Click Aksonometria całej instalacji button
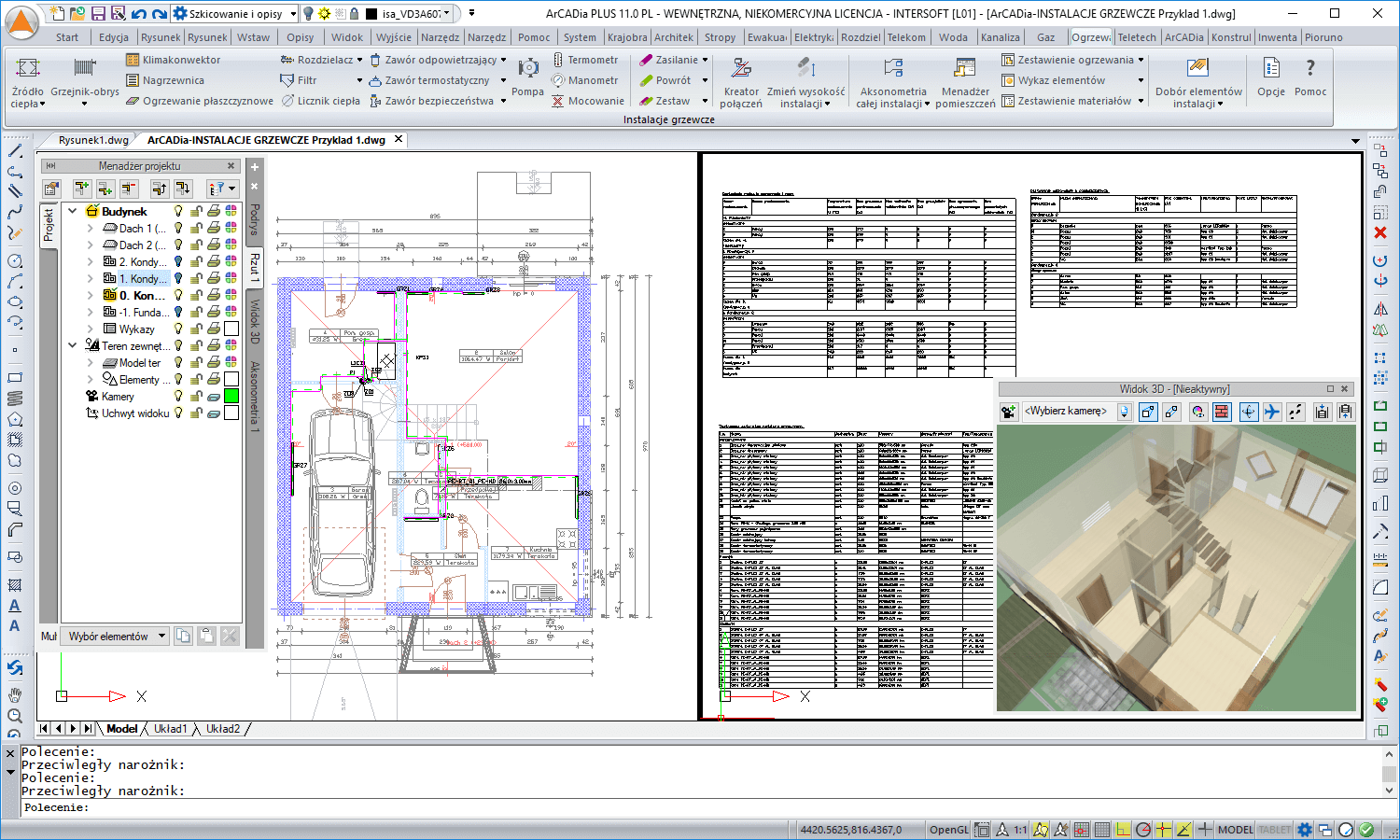This screenshot has width=1400, height=840. click(893, 82)
